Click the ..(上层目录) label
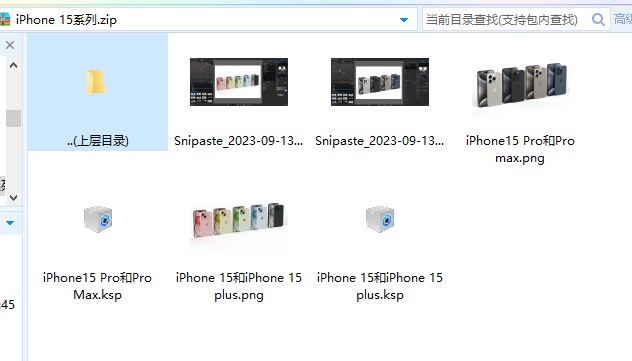The image size is (632, 361). (98, 141)
